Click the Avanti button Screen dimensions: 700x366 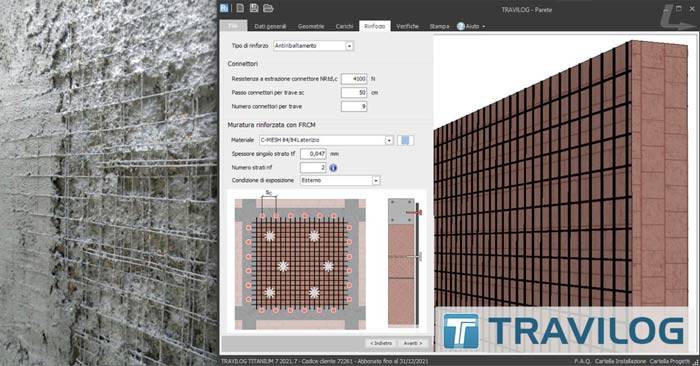[x=412, y=343]
